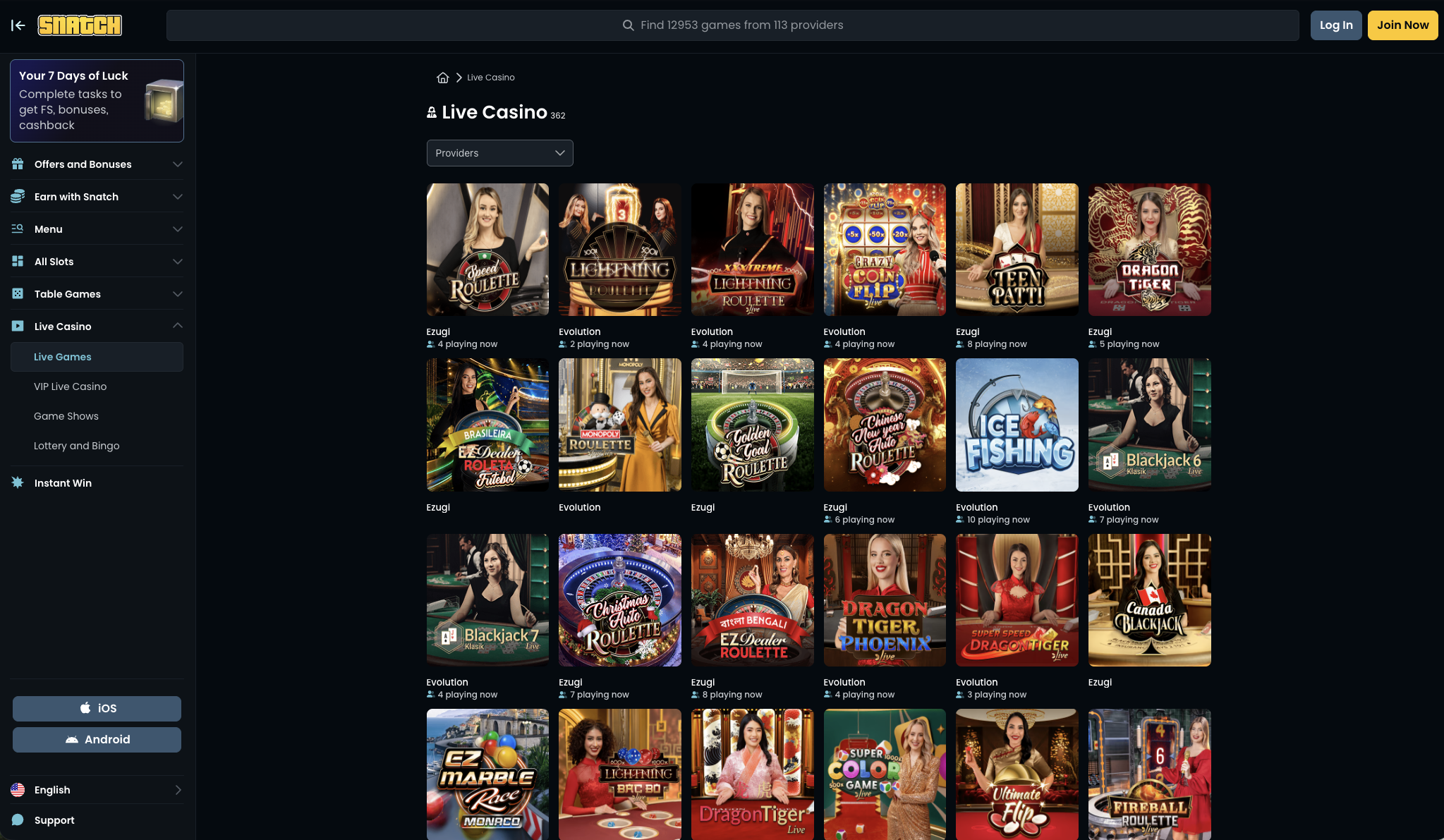Expand the Menu section chevron
Image resolution: width=1444 pixels, height=840 pixels.
click(x=178, y=229)
